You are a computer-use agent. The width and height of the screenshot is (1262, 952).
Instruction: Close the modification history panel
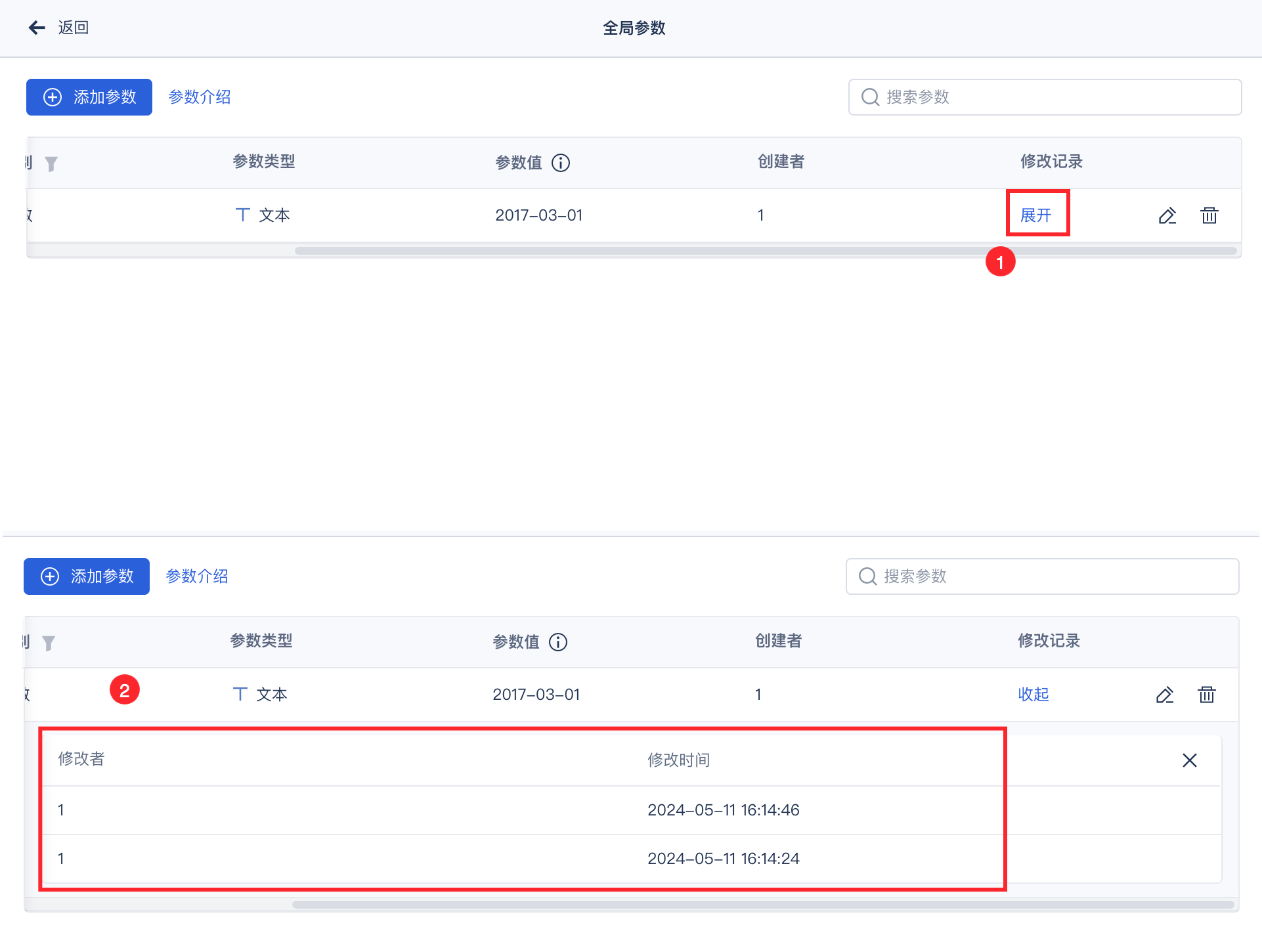(x=1190, y=760)
